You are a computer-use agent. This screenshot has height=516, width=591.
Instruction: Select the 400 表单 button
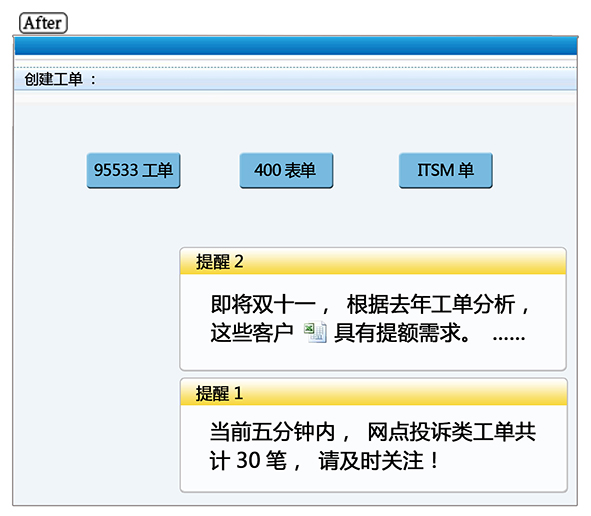point(286,170)
